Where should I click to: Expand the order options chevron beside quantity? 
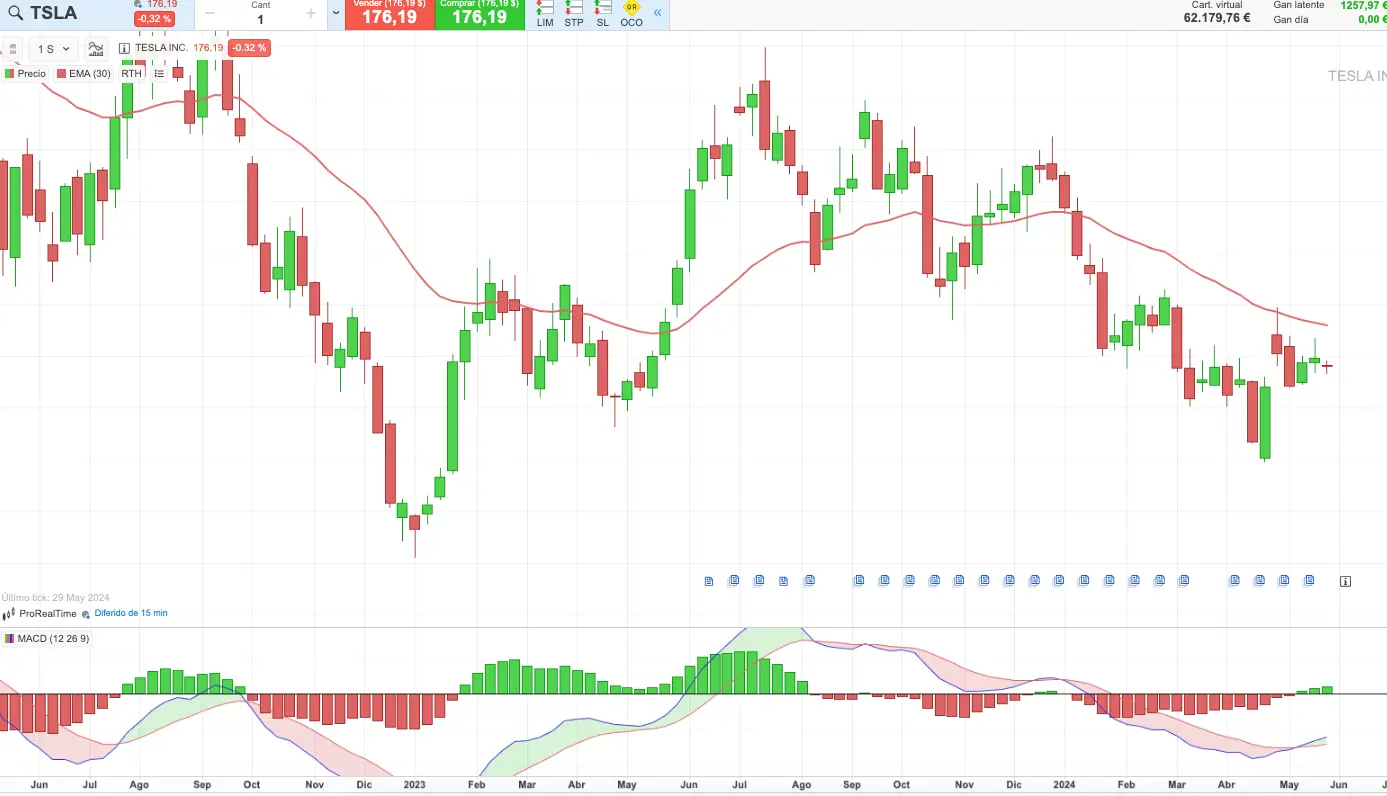[335, 13]
